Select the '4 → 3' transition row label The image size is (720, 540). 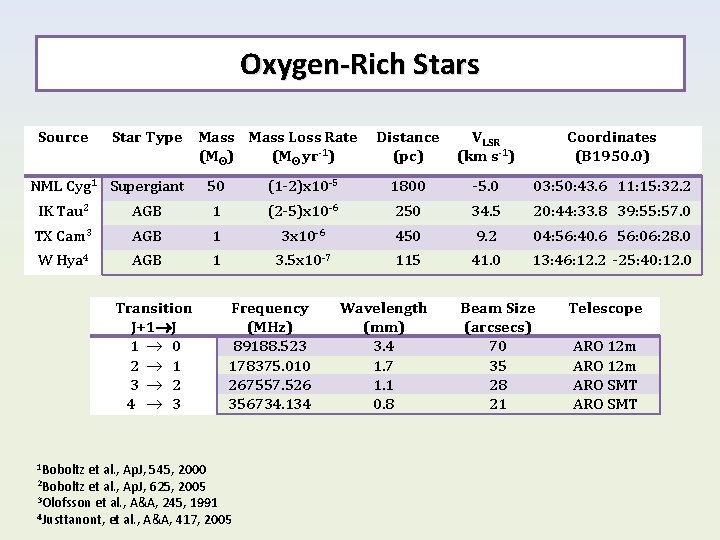coord(154,404)
